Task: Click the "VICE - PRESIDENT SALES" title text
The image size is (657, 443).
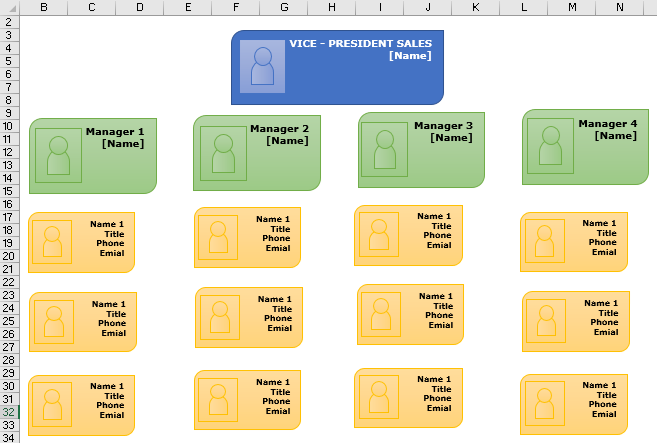Action: pos(360,44)
